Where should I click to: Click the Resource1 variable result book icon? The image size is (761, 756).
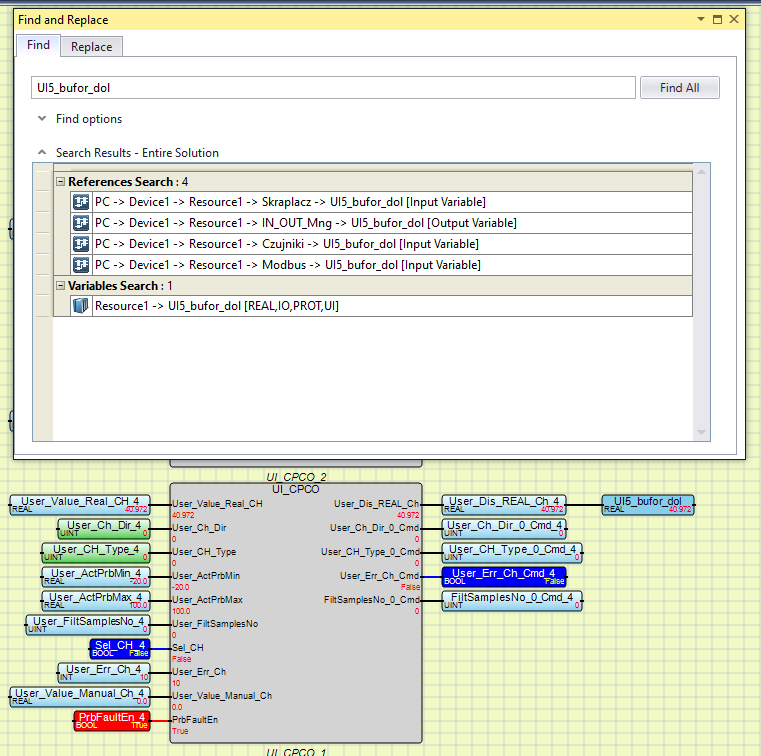pyautogui.click(x=81, y=306)
